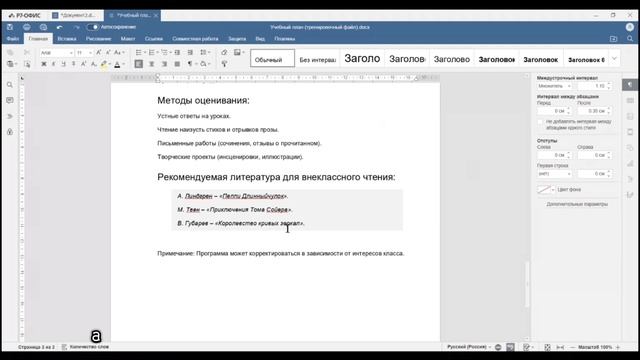The width and height of the screenshot is (640, 360).
Task: Toggle Underline formatting button
Action: [63, 64]
